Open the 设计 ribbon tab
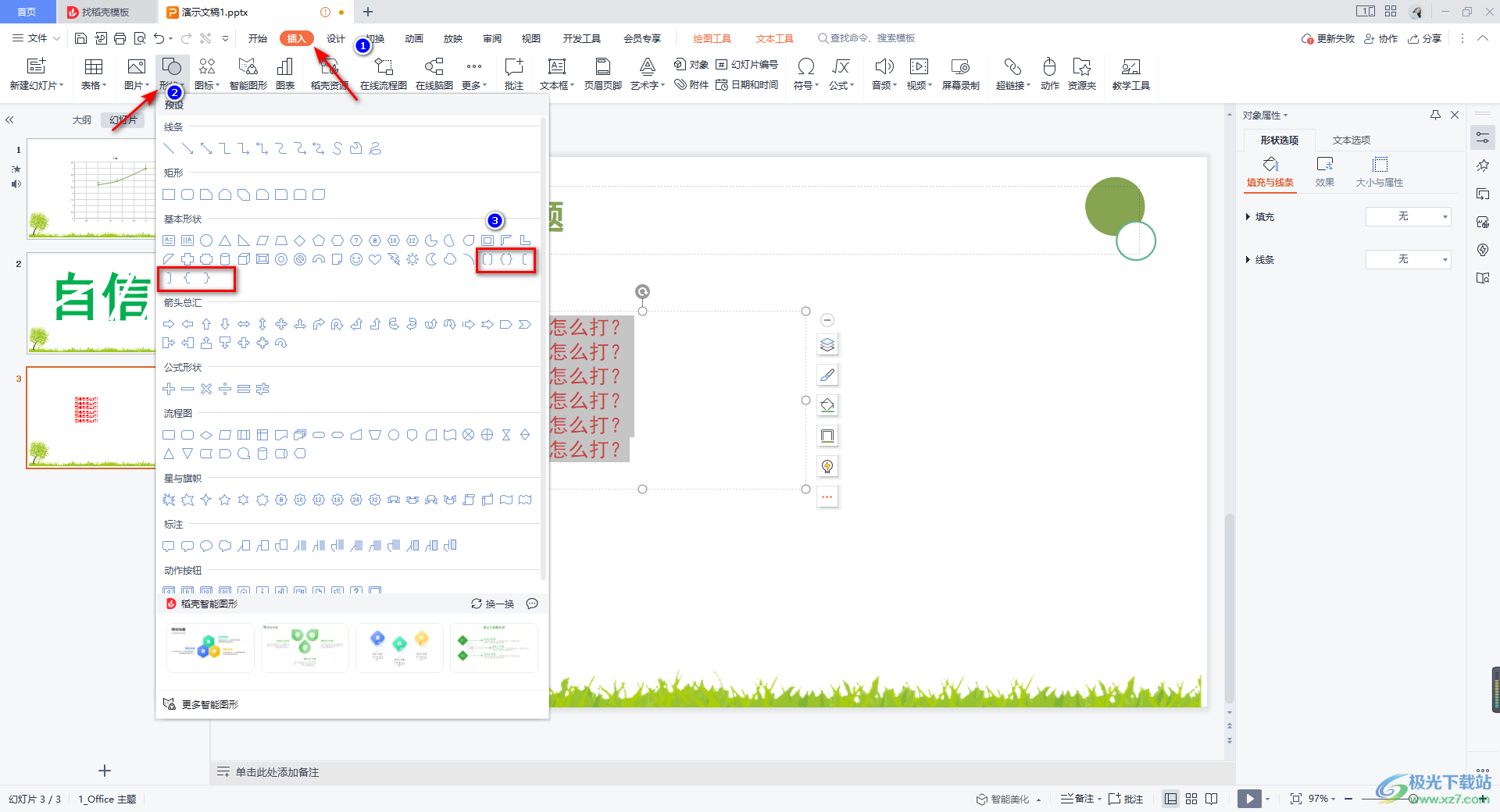Screen dimensions: 1500x812 pyautogui.click(x=336, y=38)
